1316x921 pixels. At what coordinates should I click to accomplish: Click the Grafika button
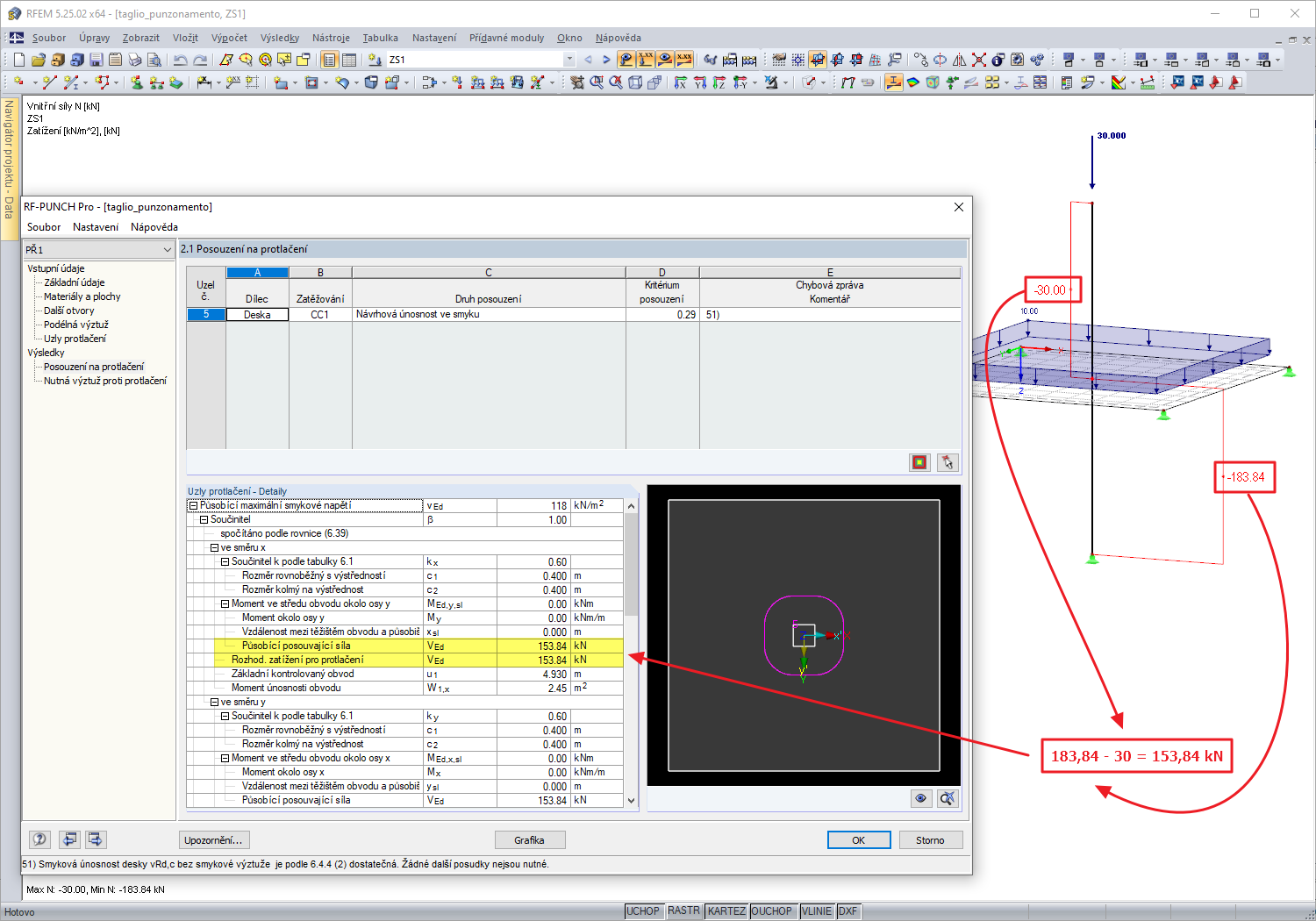point(530,840)
